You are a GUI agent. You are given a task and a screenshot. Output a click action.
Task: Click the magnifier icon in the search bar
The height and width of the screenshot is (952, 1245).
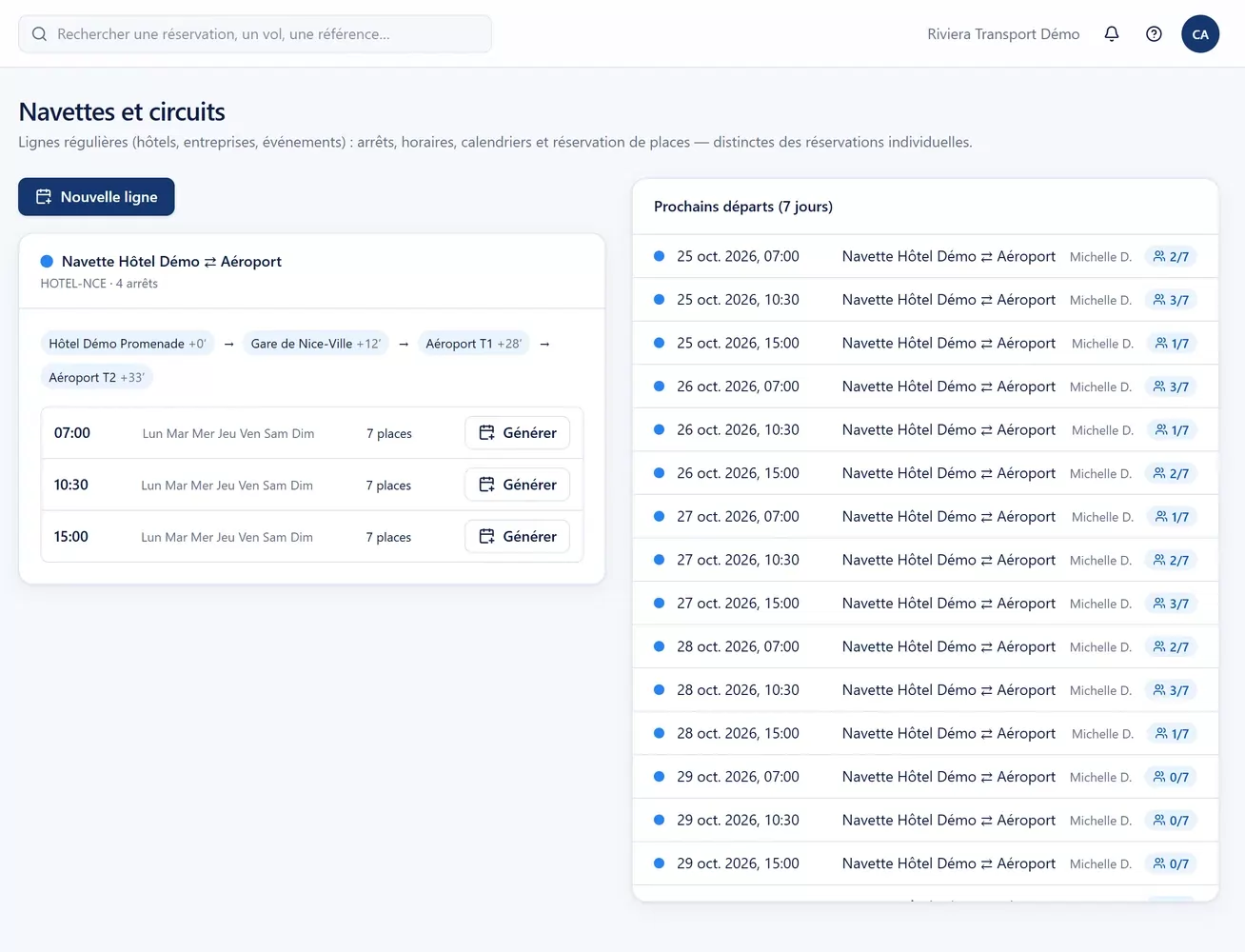click(39, 34)
